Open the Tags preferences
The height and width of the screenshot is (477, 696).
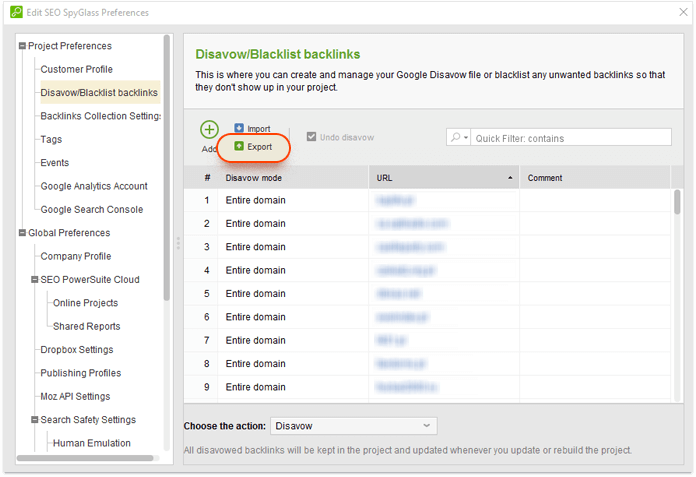tap(51, 139)
